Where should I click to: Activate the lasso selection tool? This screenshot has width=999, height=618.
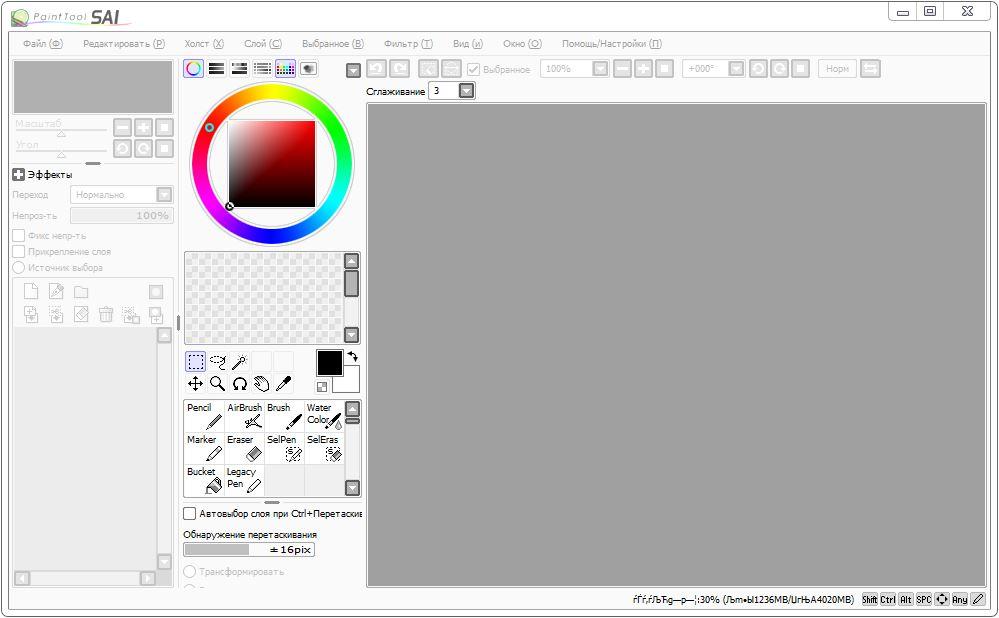(x=217, y=362)
